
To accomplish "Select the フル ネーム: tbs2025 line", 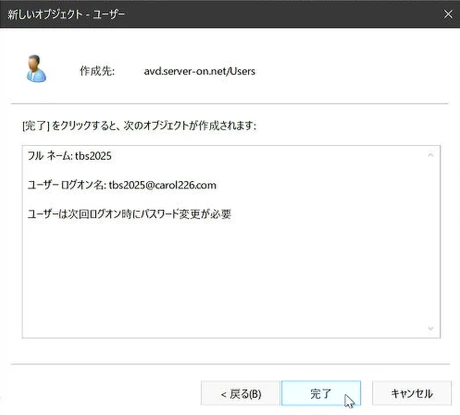I will point(69,156).
